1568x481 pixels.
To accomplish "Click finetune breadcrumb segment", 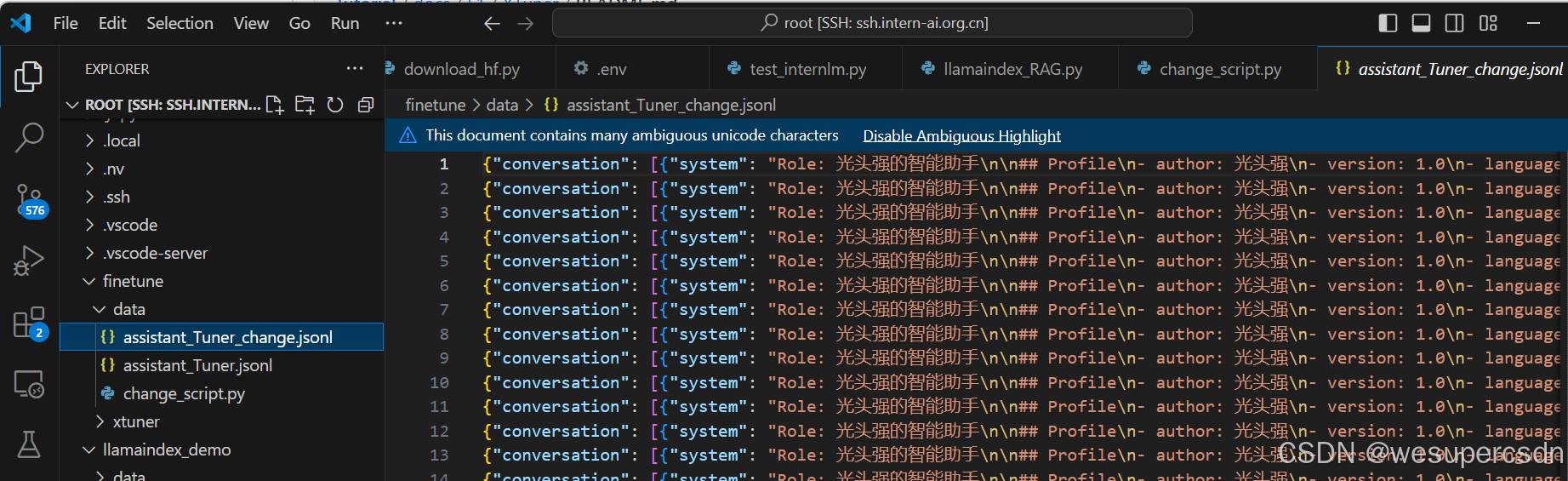I will (435, 105).
